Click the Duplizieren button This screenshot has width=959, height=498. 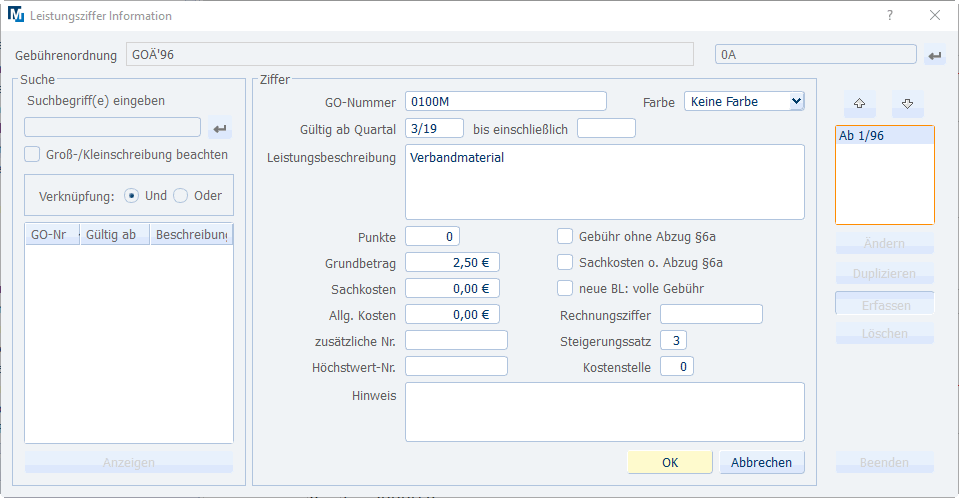point(884,273)
